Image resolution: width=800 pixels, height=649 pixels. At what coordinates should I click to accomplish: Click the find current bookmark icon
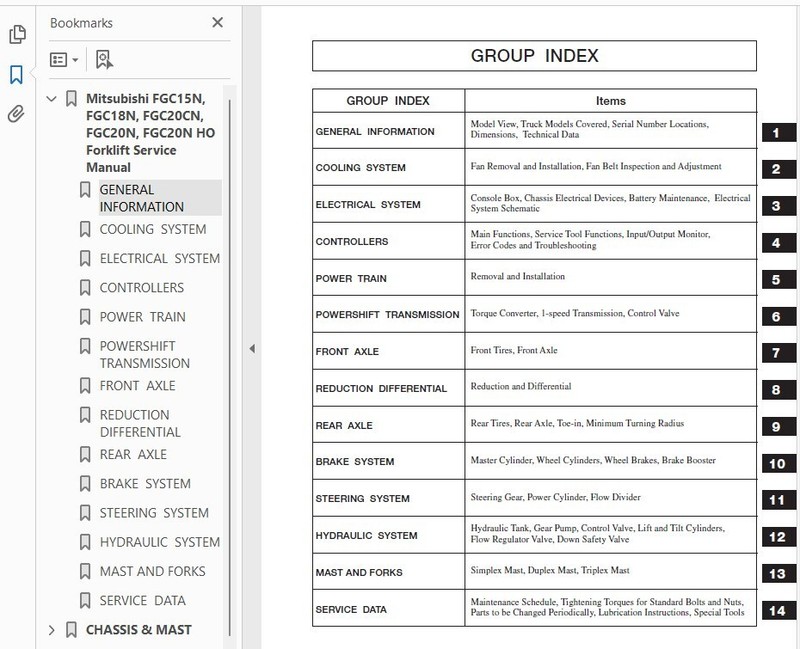tap(104, 60)
